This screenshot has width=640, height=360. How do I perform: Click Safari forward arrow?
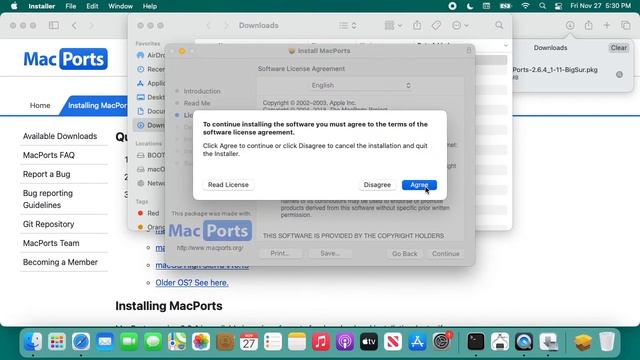tap(91, 25)
